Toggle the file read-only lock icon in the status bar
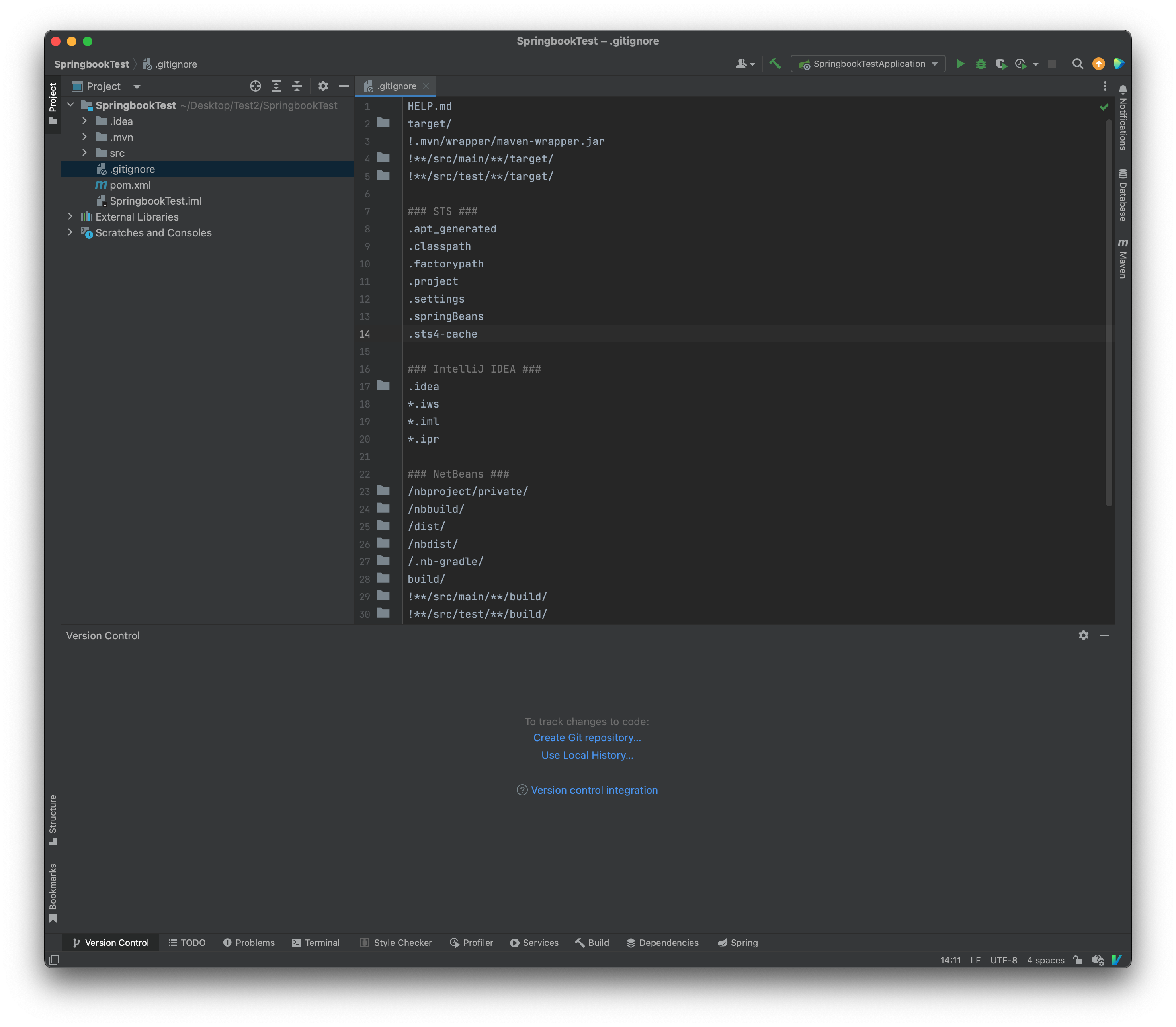 click(x=1077, y=960)
